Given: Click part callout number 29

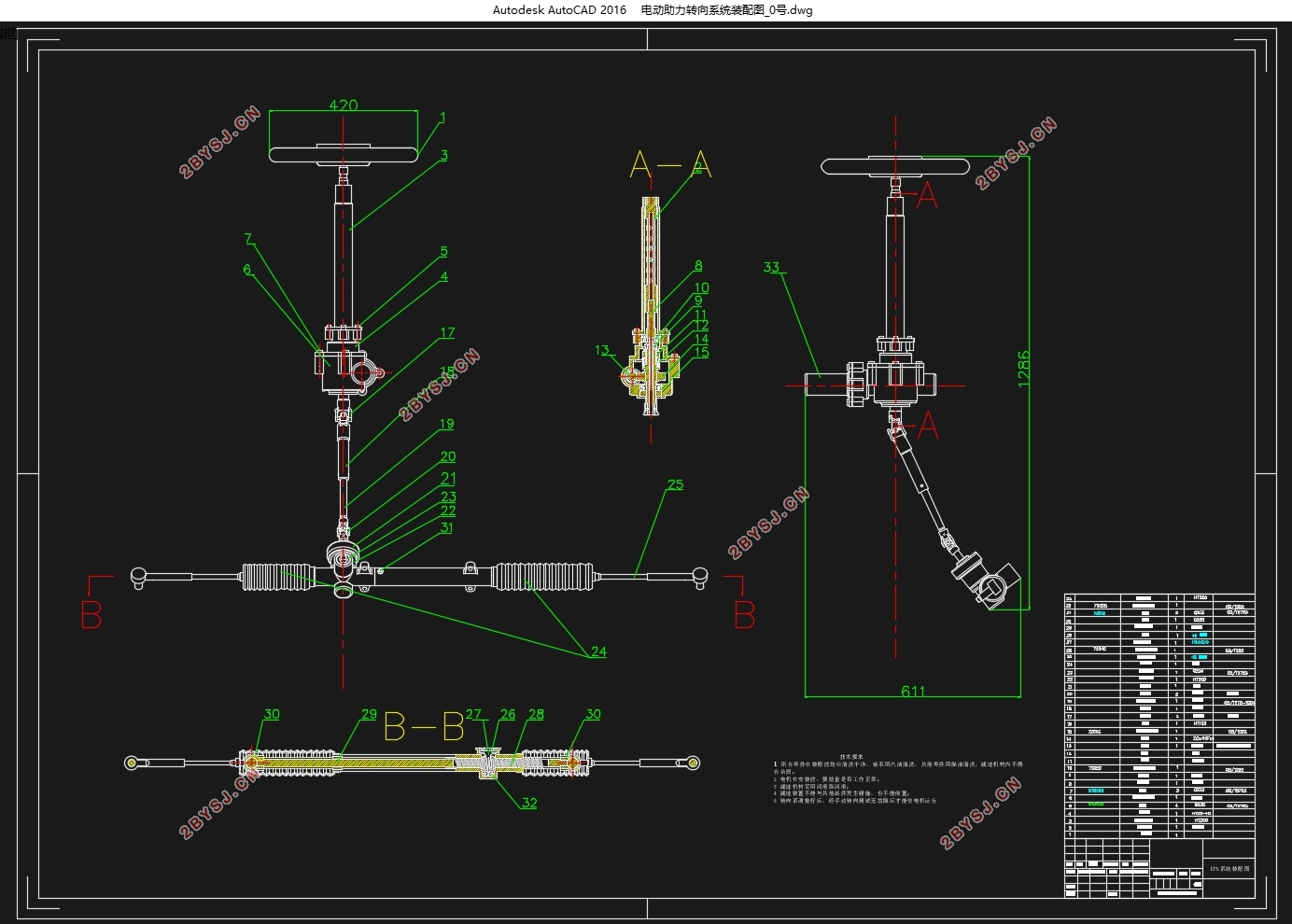Looking at the screenshot, I should pyautogui.click(x=369, y=714).
